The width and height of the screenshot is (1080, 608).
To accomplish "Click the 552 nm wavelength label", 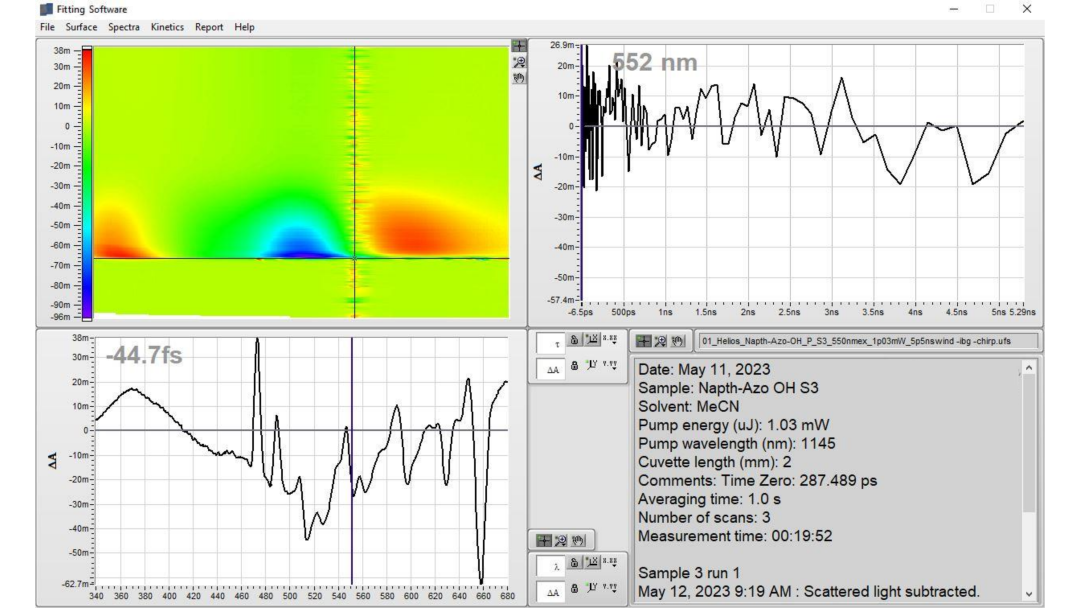I will coord(654,63).
